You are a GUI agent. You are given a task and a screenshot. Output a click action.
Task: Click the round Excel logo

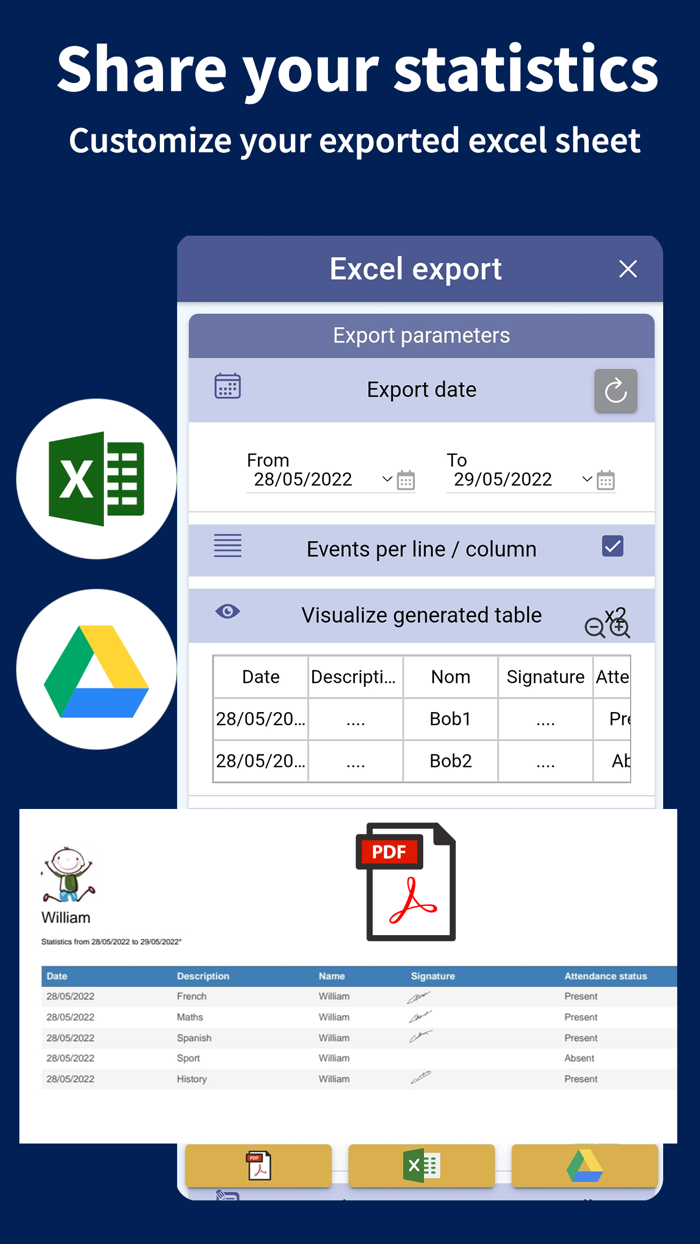(x=96, y=479)
